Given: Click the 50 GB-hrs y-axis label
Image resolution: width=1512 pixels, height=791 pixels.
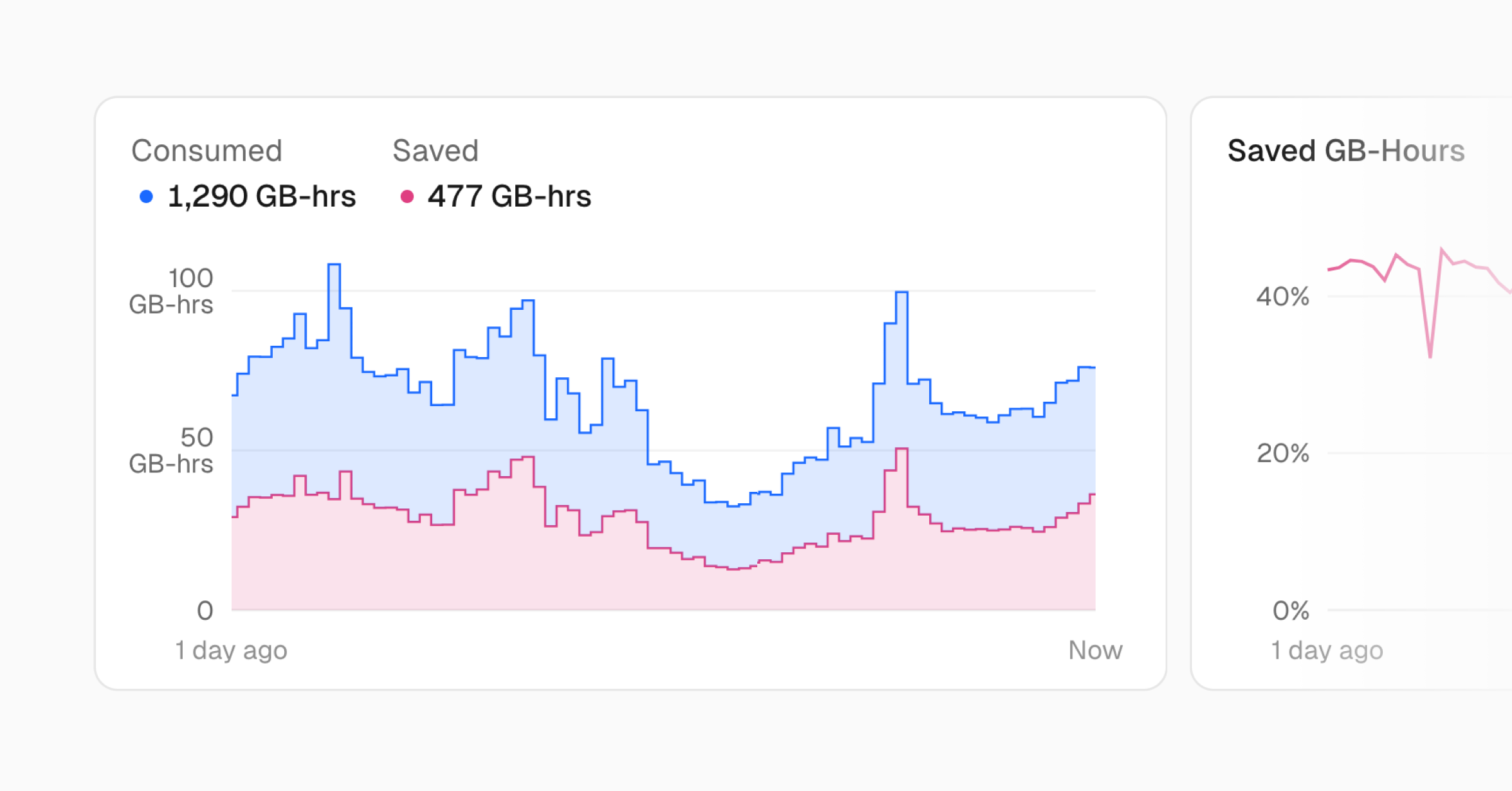Looking at the screenshot, I should click(x=171, y=451).
